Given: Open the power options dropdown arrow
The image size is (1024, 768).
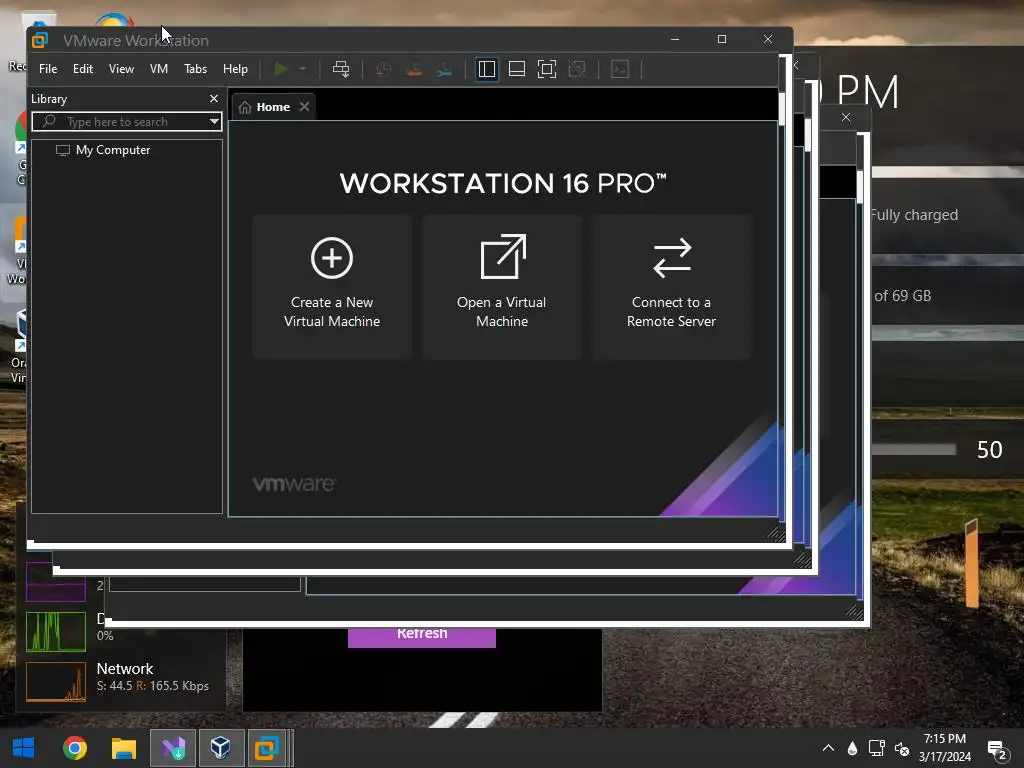Looking at the screenshot, I should pos(302,69).
